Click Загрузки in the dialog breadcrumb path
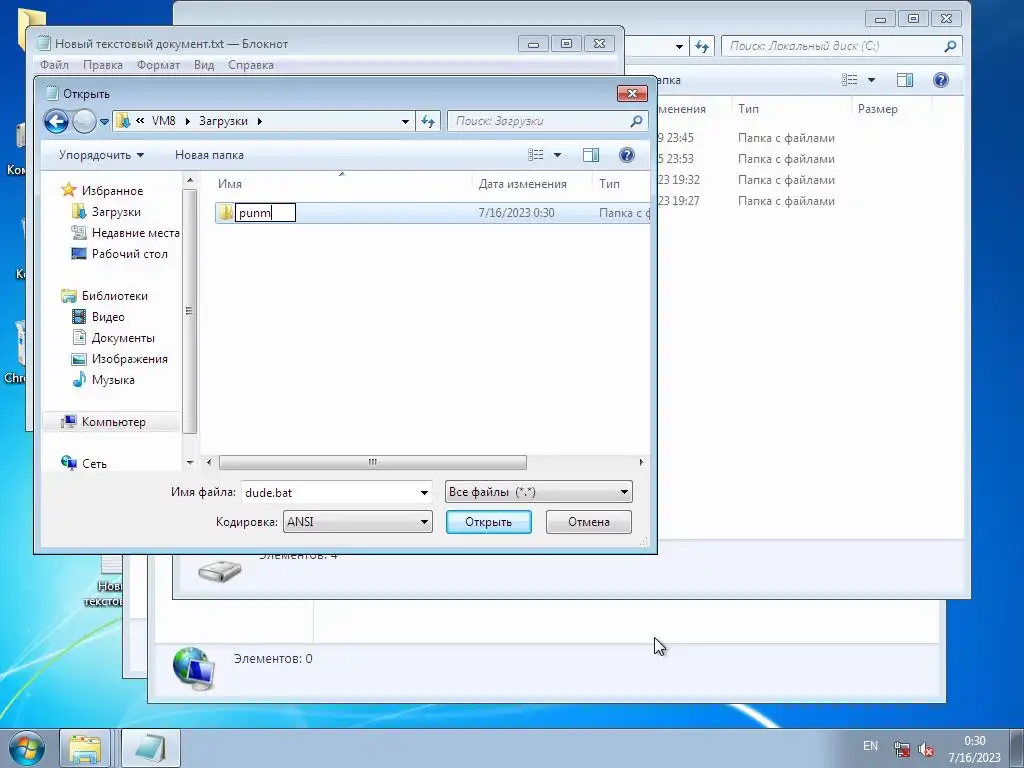Screen dimensions: 1024x768 223,121
